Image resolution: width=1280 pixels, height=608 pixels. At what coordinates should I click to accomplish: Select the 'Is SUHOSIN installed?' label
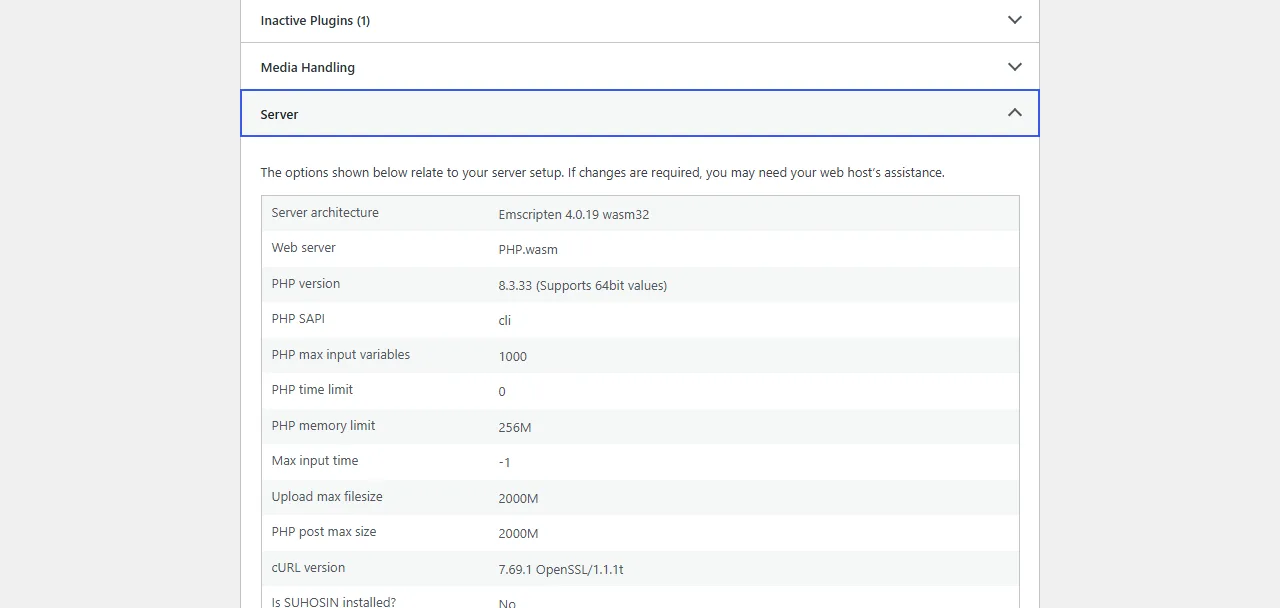pyautogui.click(x=333, y=603)
